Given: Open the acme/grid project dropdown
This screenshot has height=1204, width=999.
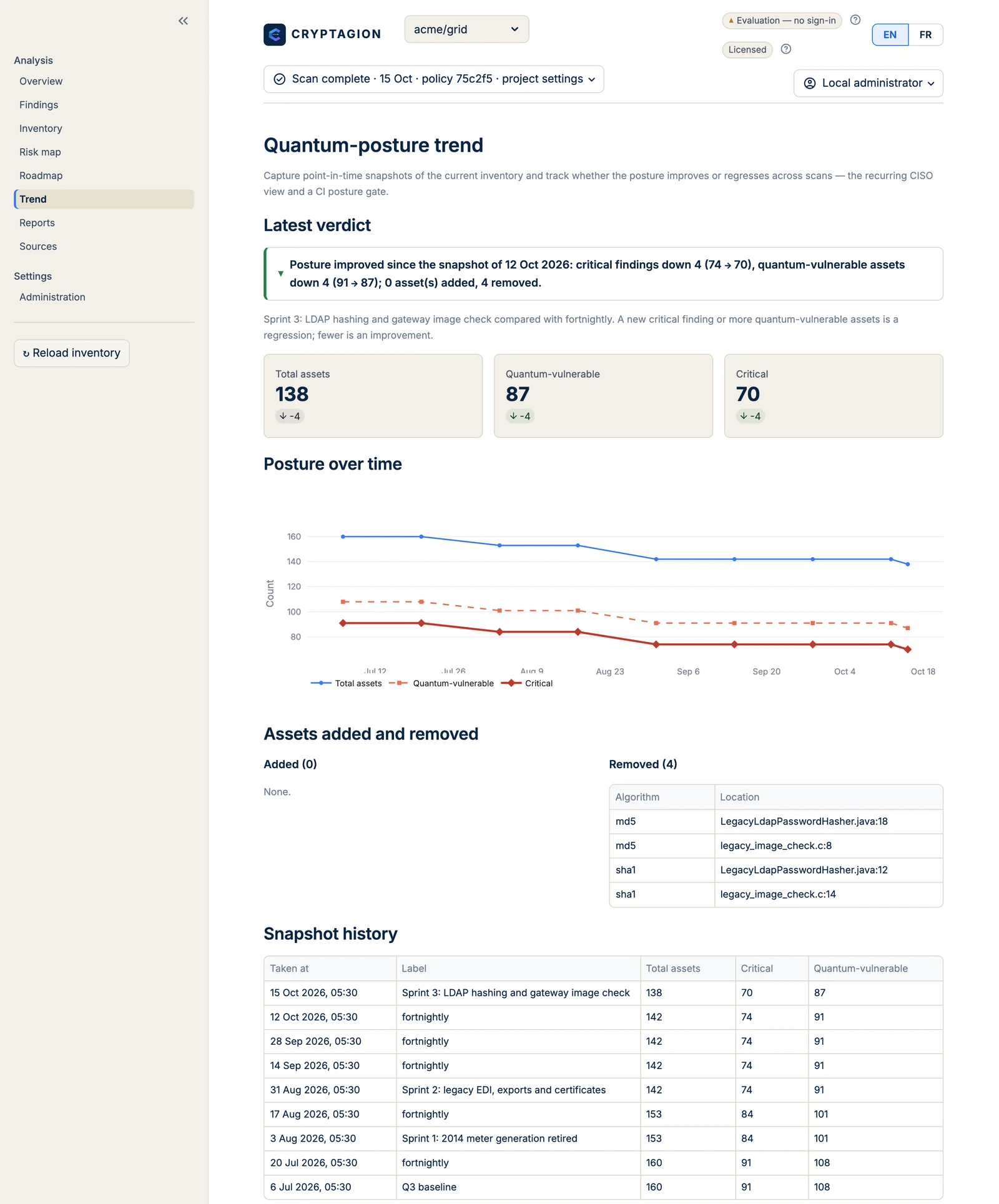Looking at the screenshot, I should point(466,29).
